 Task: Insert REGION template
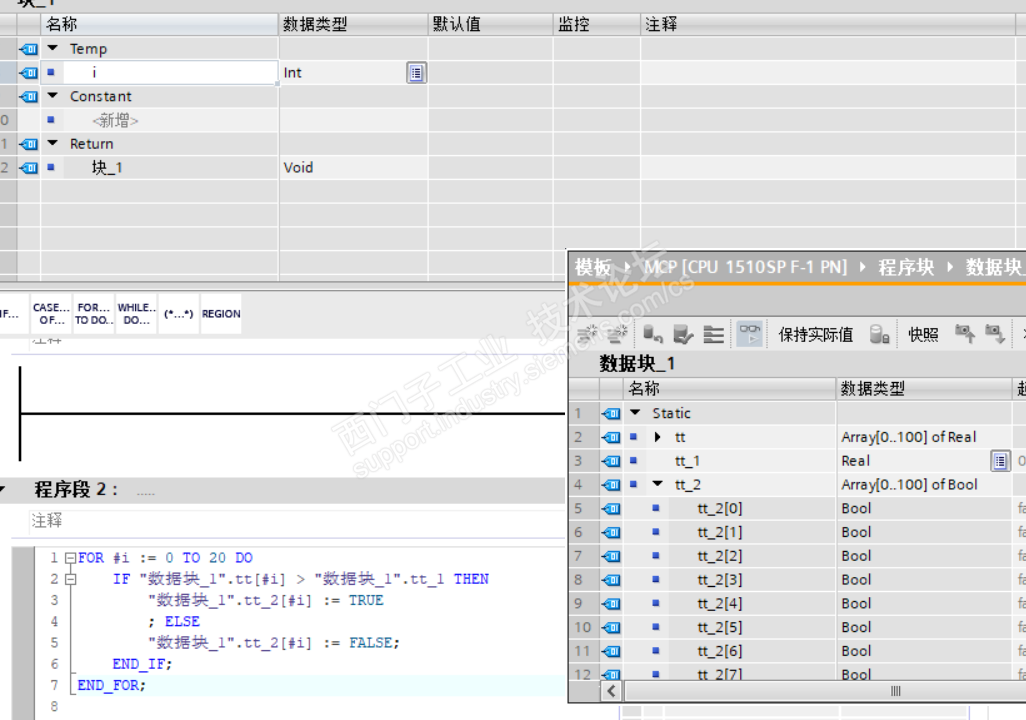pos(221,314)
